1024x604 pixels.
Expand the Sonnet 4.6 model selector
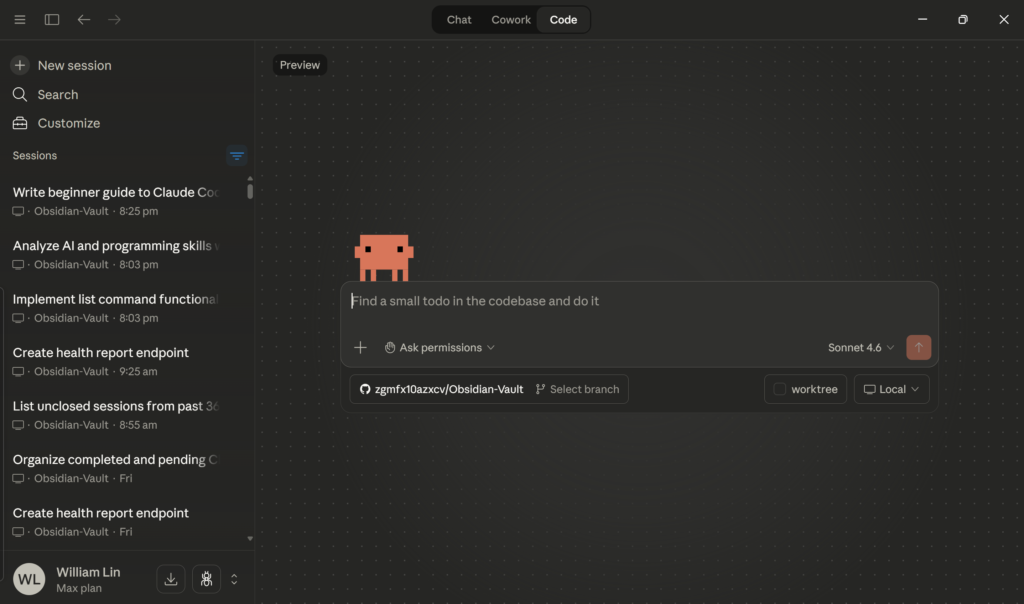coord(860,348)
